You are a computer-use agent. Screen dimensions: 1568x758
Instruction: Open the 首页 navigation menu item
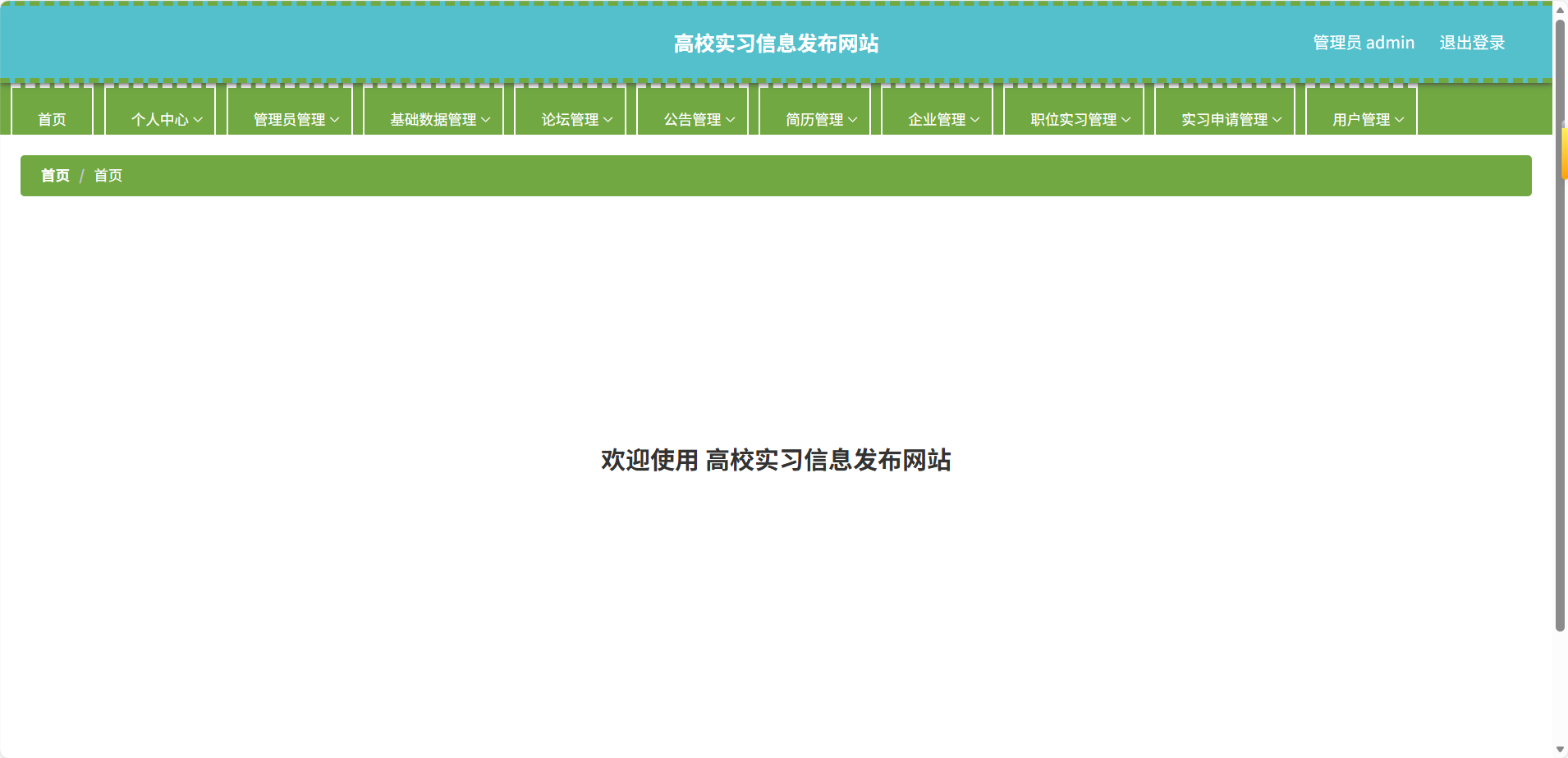point(52,111)
